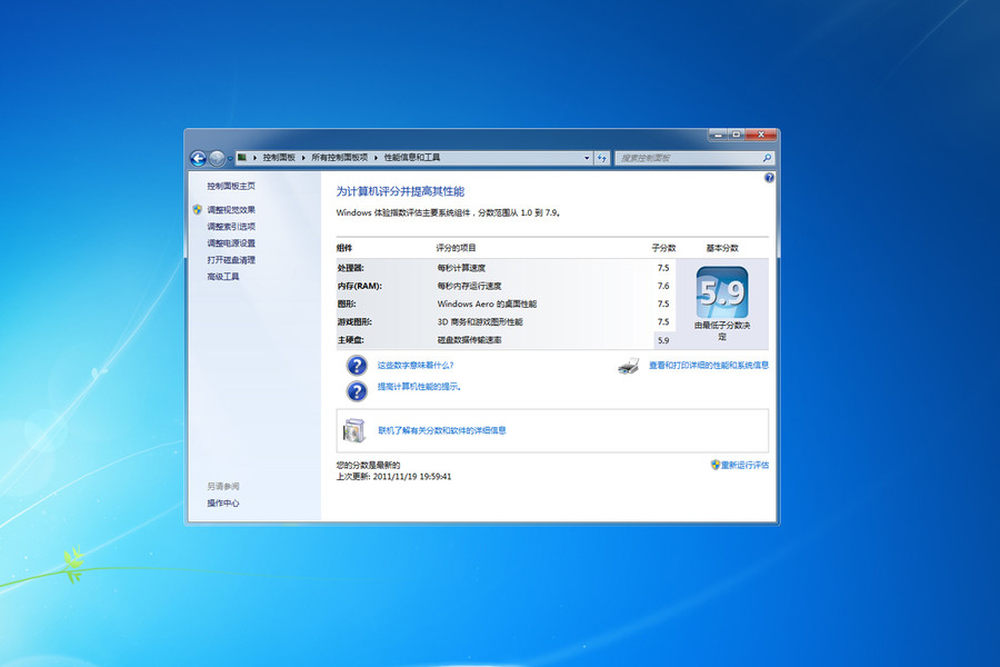The height and width of the screenshot is (667, 1000).
Task: Select 所有控制面板项 breadcrumb
Action: (x=339, y=158)
